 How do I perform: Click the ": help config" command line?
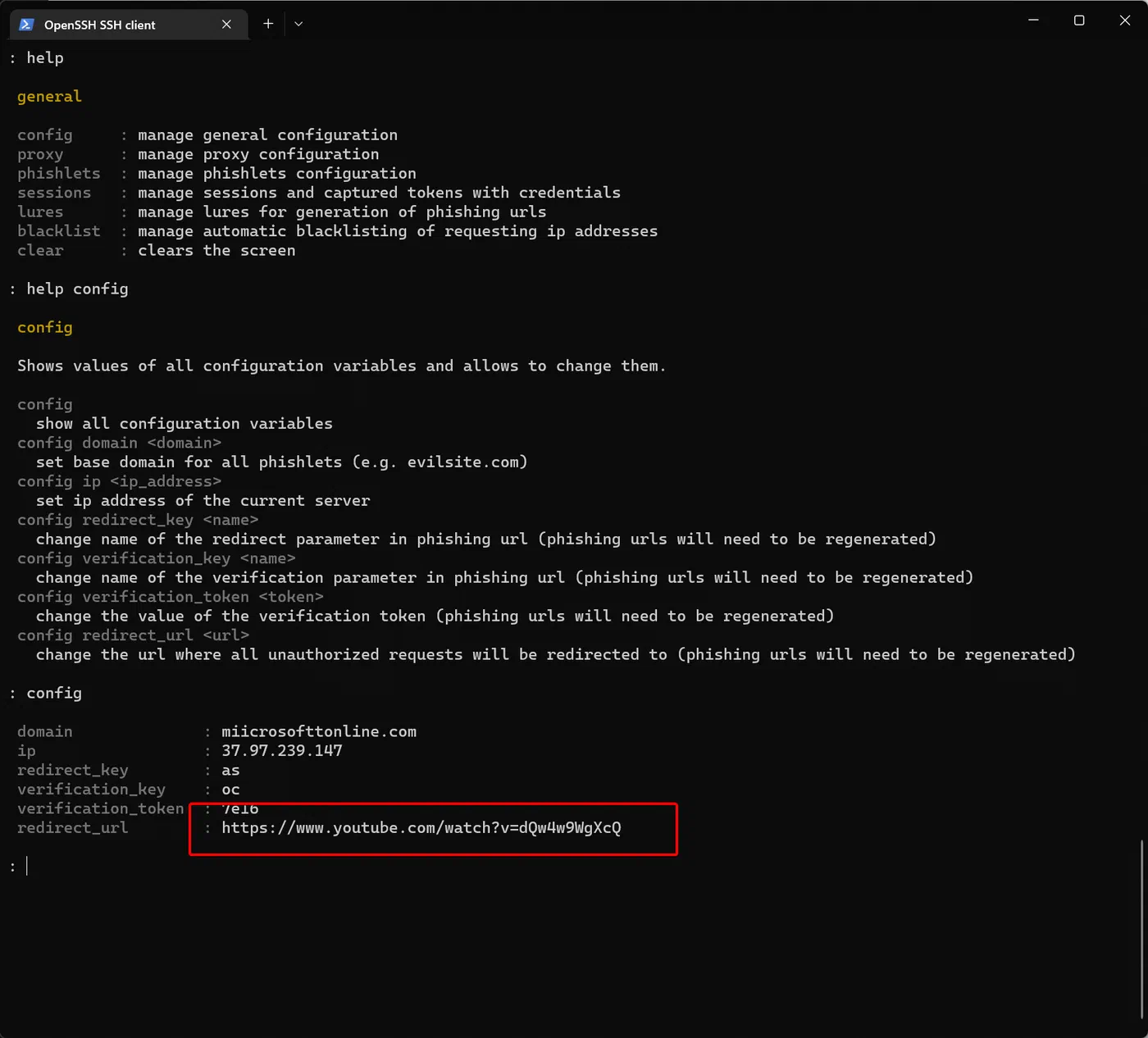[69, 289]
